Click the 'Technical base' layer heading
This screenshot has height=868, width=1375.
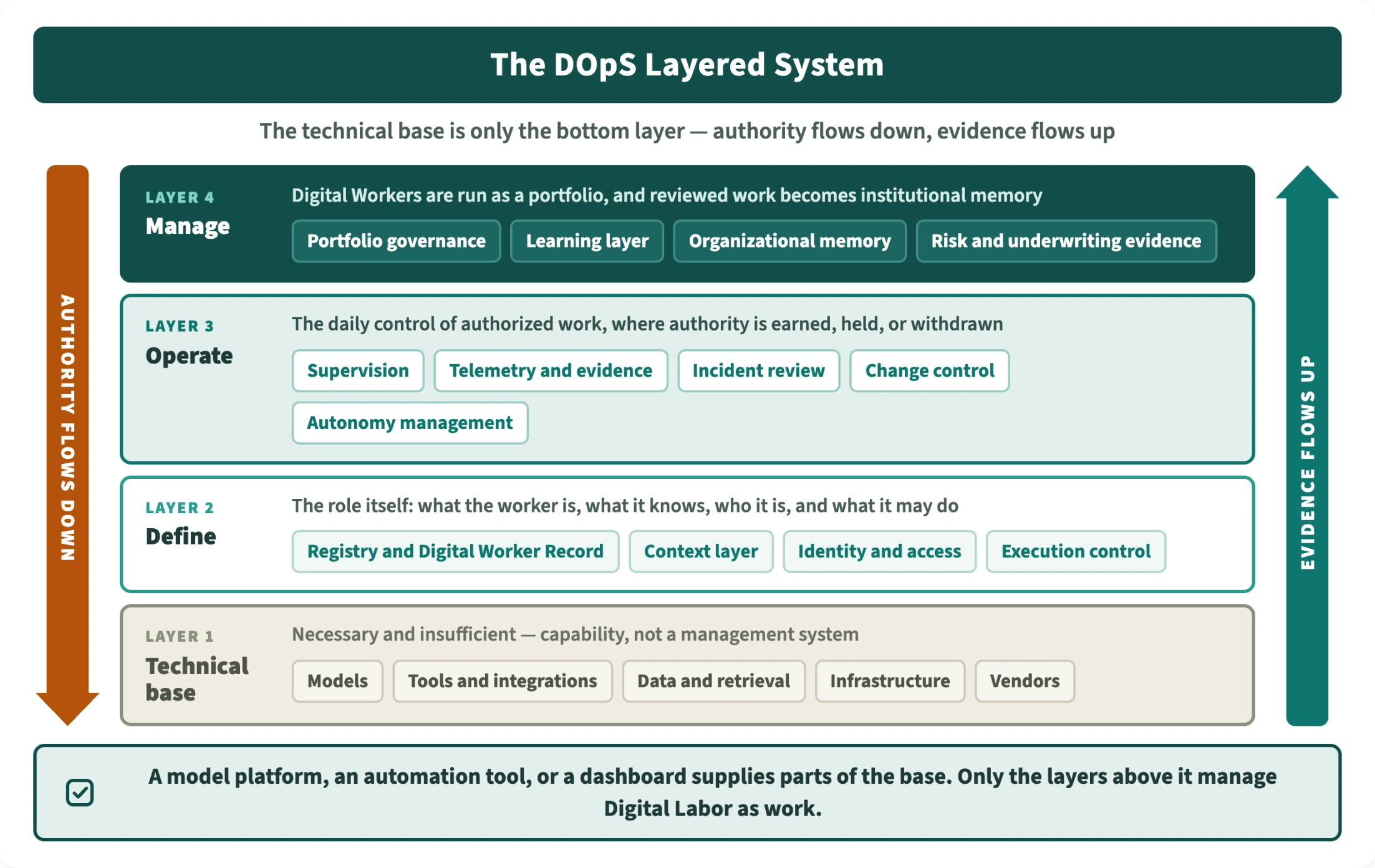(x=197, y=679)
